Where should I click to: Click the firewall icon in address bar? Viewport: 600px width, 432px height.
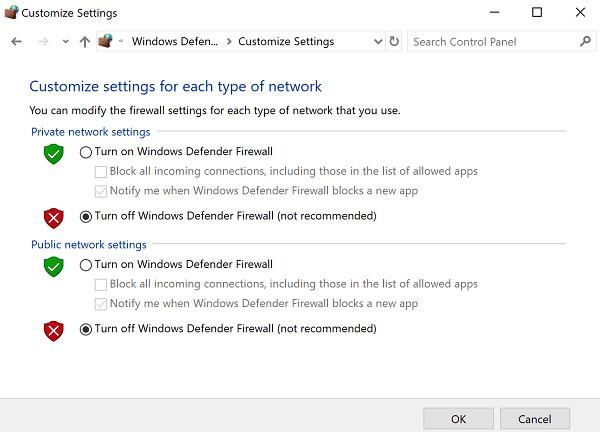pyautogui.click(x=106, y=41)
